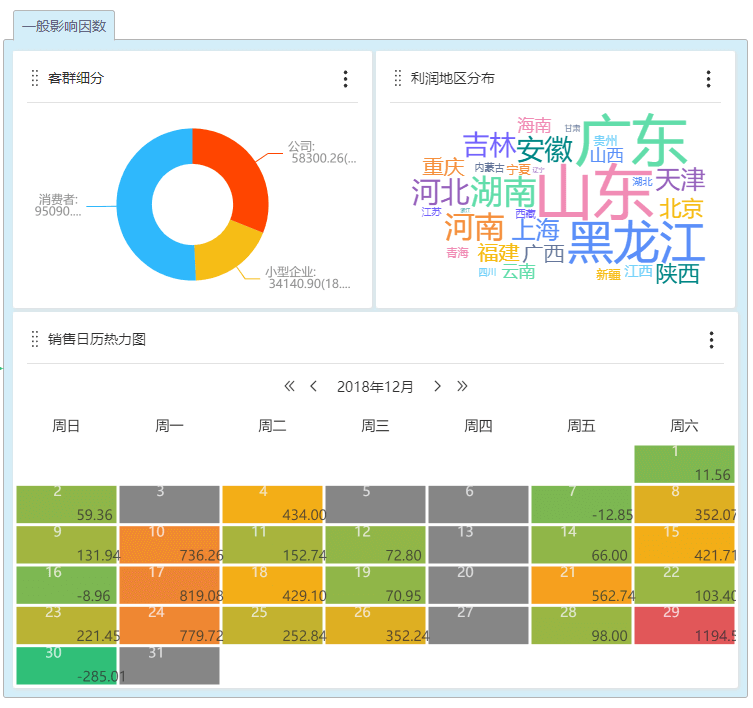Screen dimensions: 753x708
Task: Open the 2018年12月 month picker
Action: tap(375, 386)
